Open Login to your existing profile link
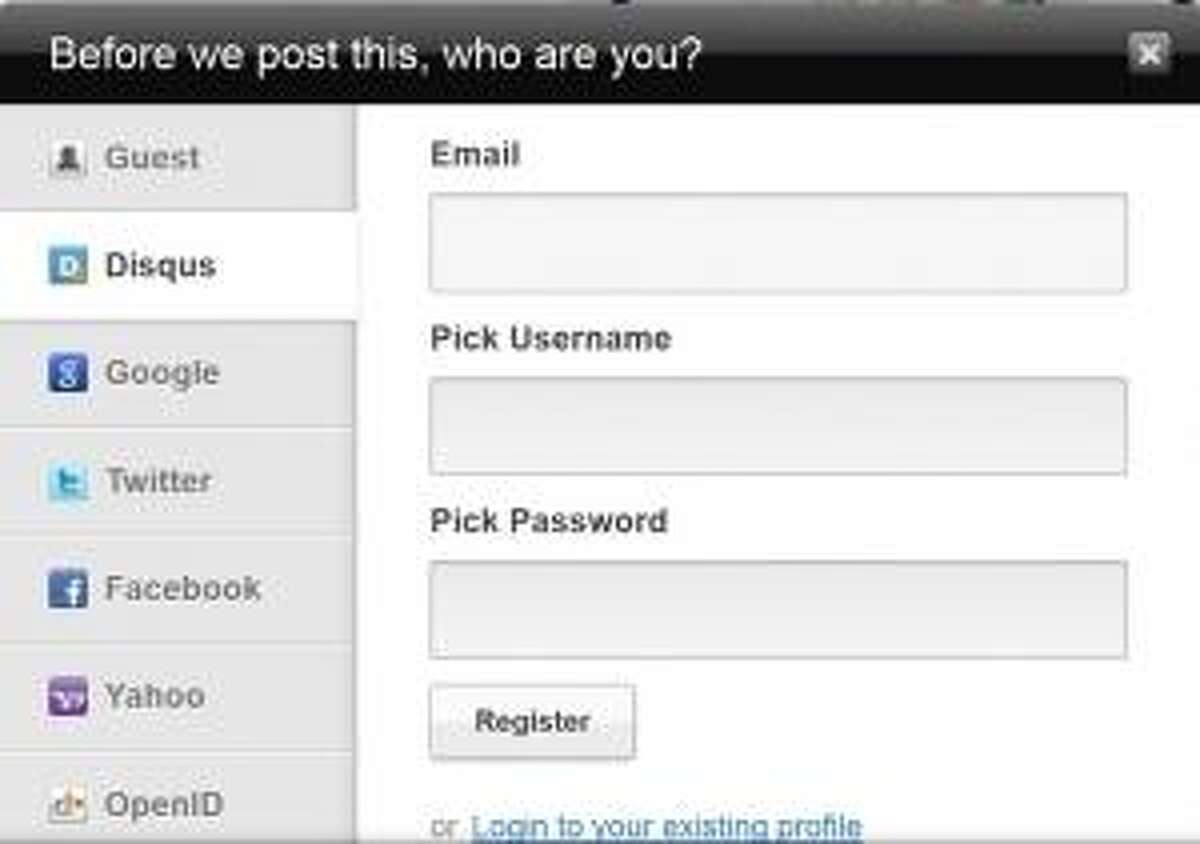Screen dimensions: 1200x844 pos(666,827)
